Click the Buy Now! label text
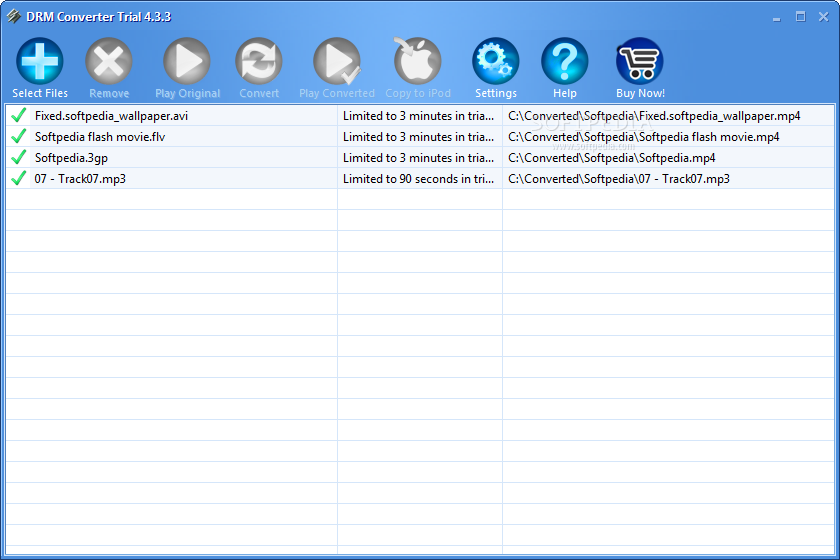This screenshot has height=560, width=840. coord(640,93)
